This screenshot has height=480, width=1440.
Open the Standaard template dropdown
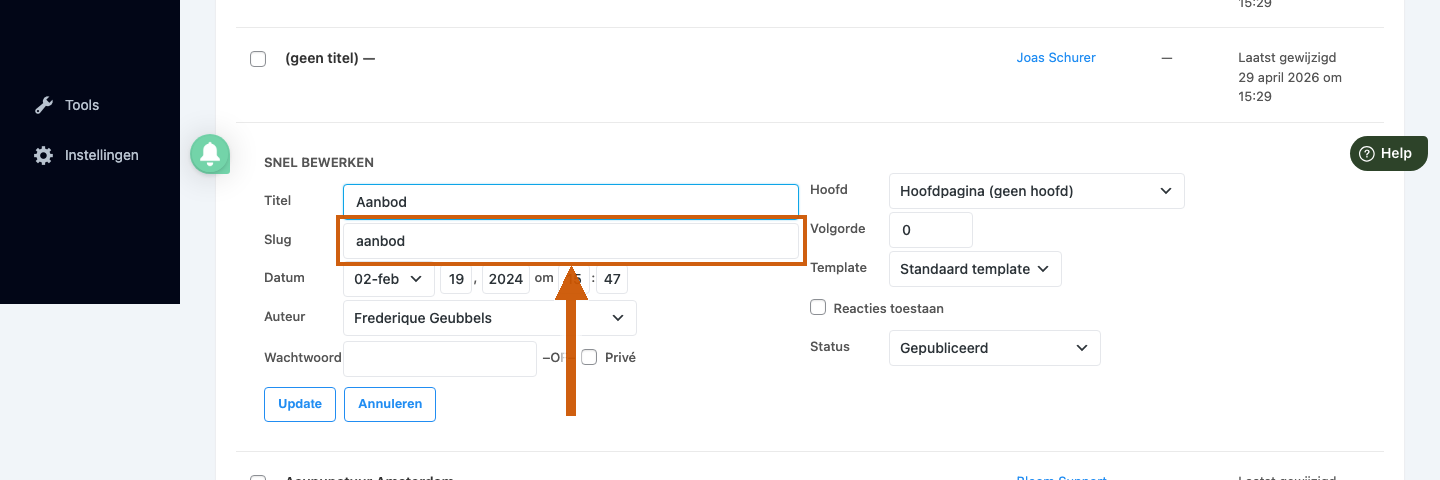pyautogui.click(x=975, y=269)
